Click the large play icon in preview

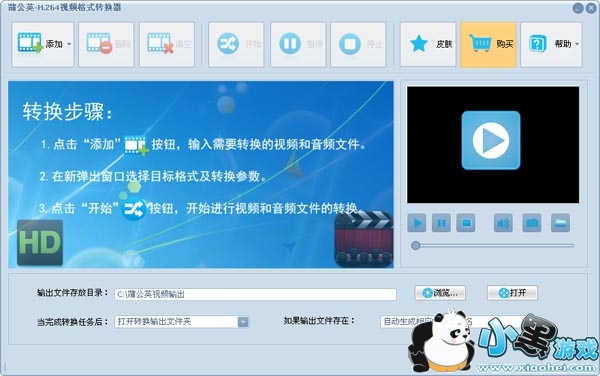click(491, 140)
